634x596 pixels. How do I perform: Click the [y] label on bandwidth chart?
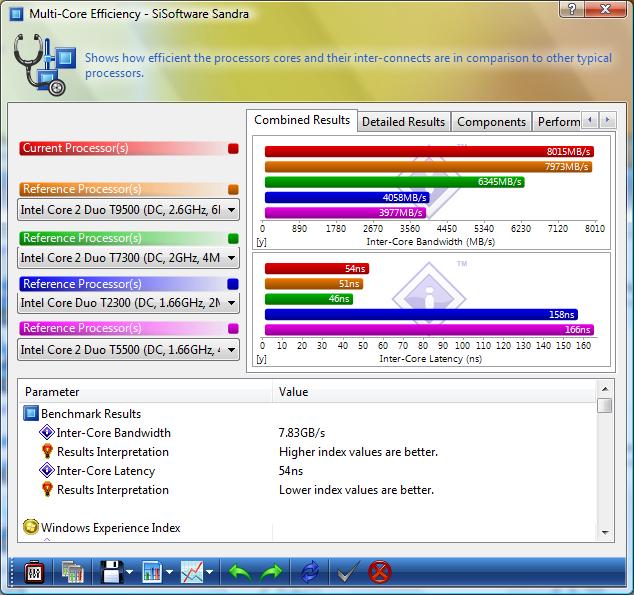tap(262, 242)
